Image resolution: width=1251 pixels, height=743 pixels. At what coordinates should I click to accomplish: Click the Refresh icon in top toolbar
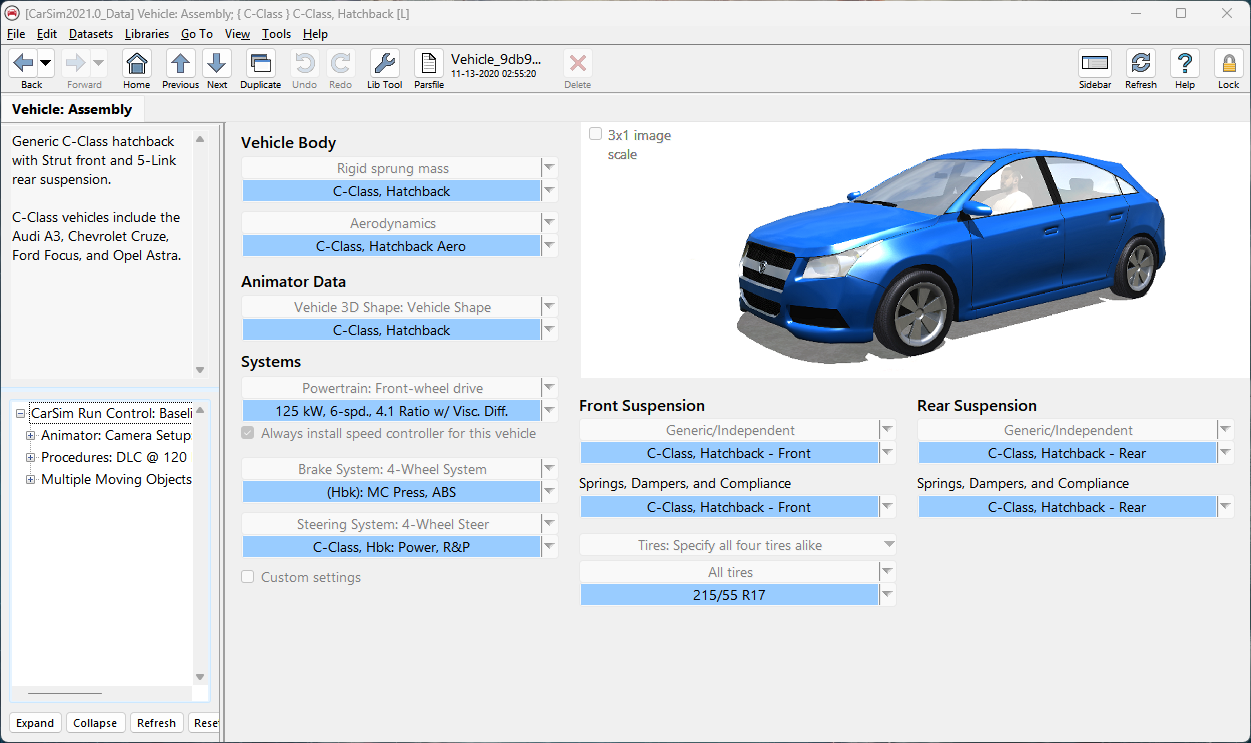click(x=1140, y=65)
